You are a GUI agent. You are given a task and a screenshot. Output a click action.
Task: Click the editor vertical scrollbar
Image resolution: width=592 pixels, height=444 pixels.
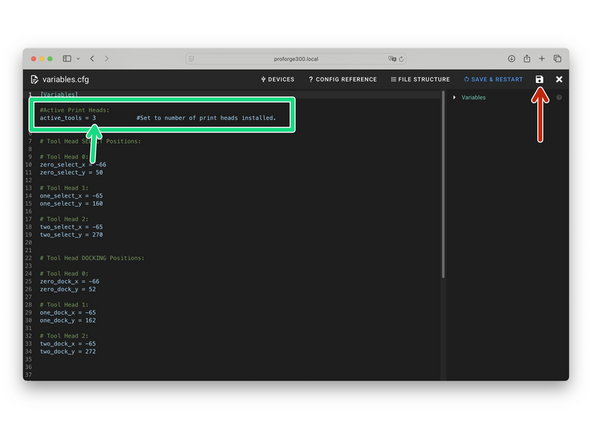pos(443,184)
